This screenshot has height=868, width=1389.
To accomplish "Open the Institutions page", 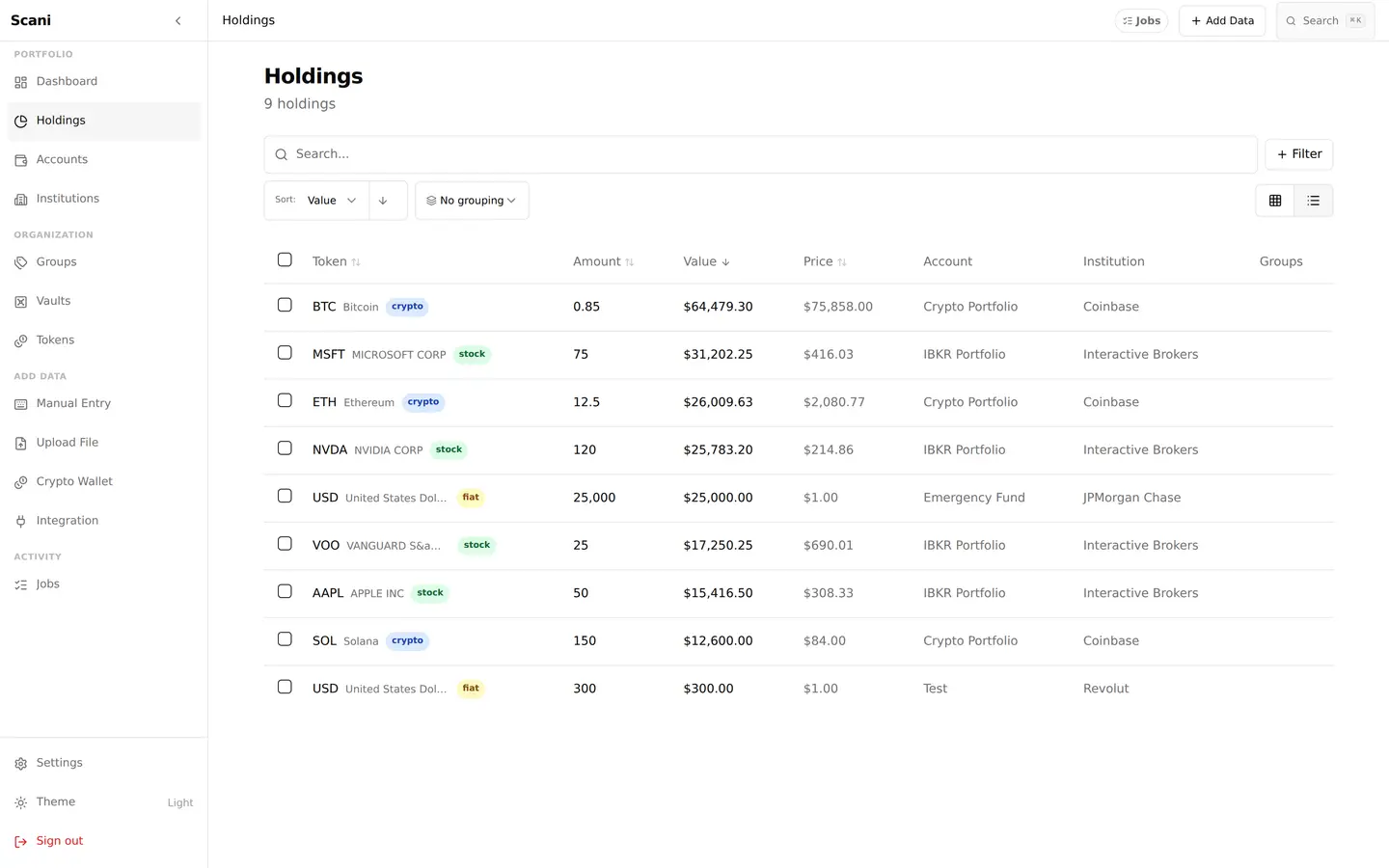I will coord(104,199).
